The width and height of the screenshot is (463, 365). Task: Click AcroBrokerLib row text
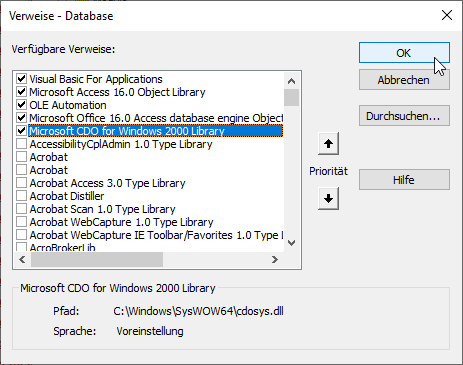pos(62,247)
